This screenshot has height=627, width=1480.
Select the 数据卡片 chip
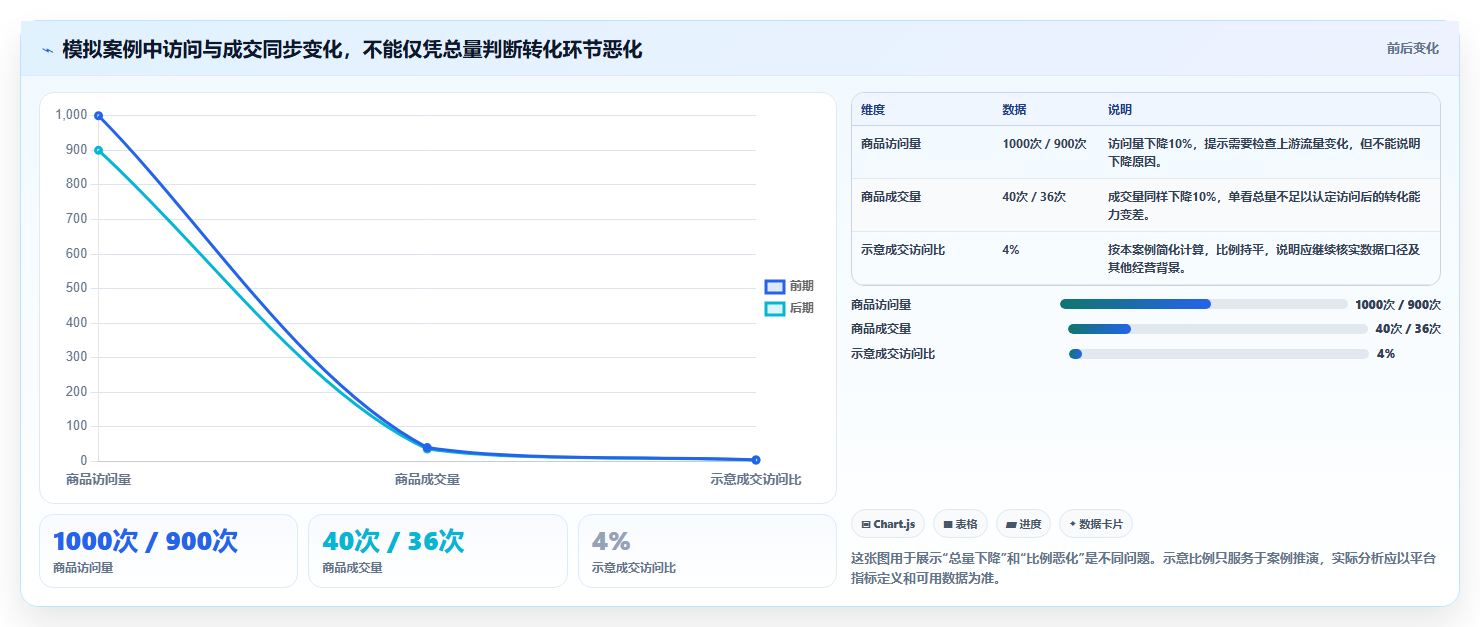click(1096, 524)
